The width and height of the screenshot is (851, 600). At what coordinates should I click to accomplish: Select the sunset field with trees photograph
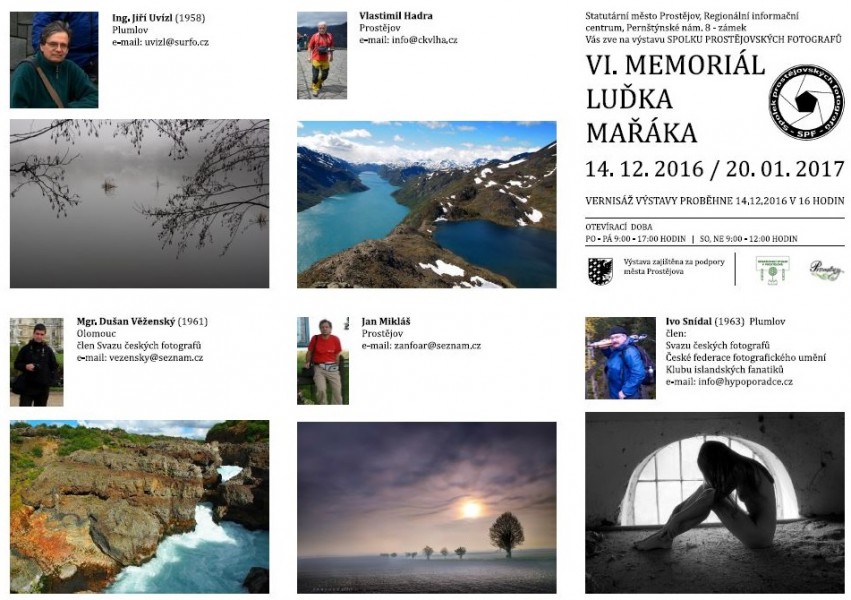[x=427, y=508]
